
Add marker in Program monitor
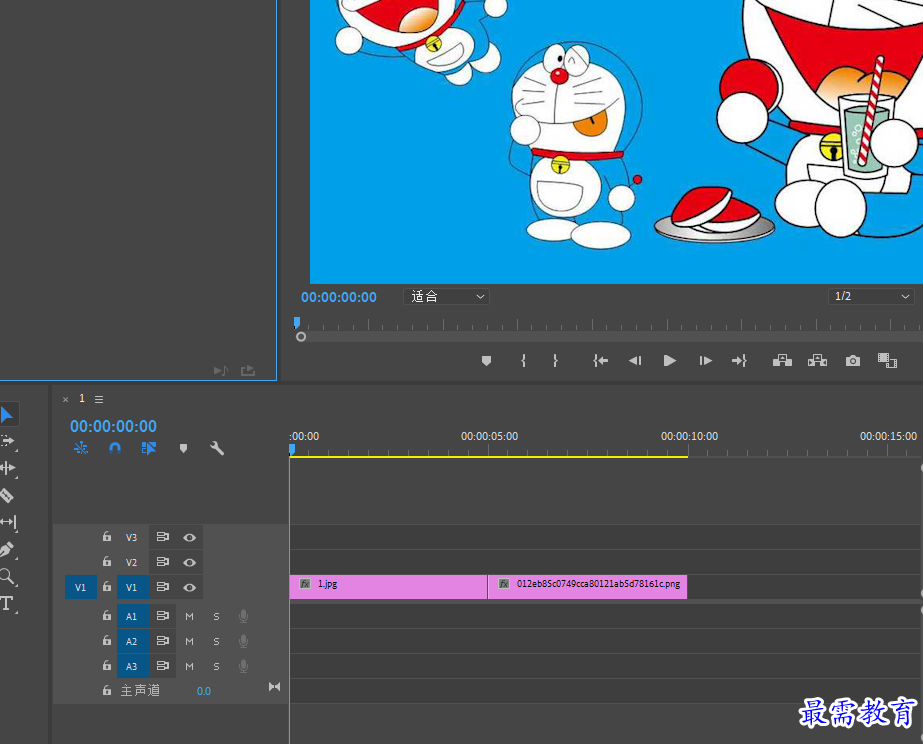(x=486, y=361)
